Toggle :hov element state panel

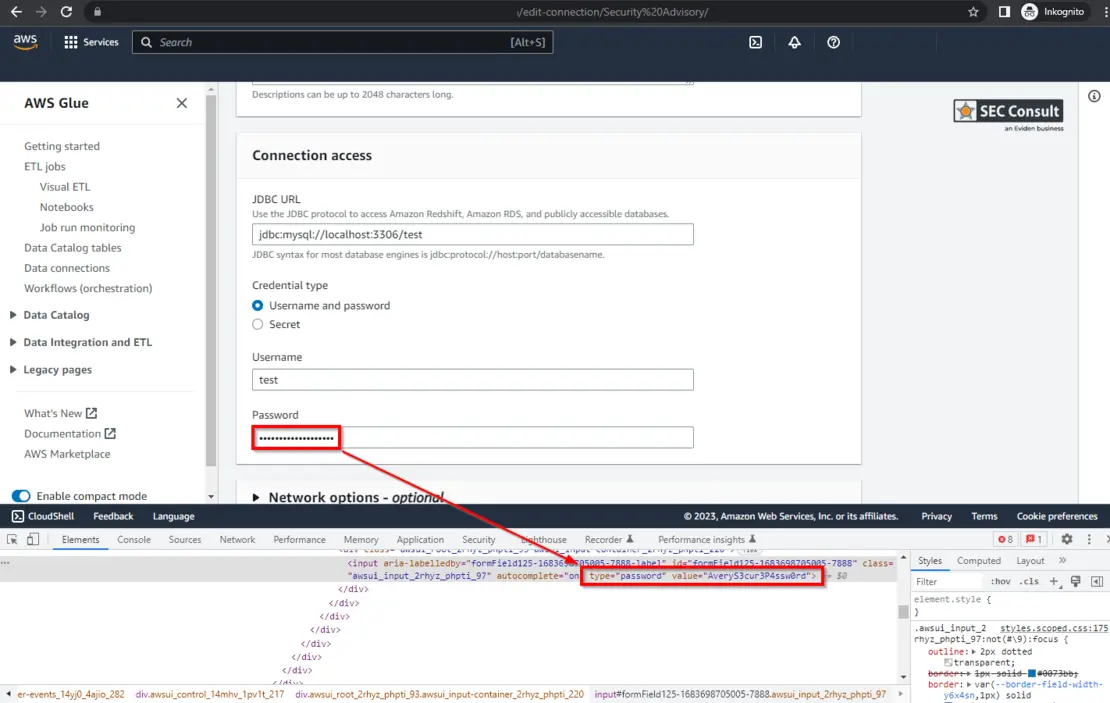coord(1000,581)
